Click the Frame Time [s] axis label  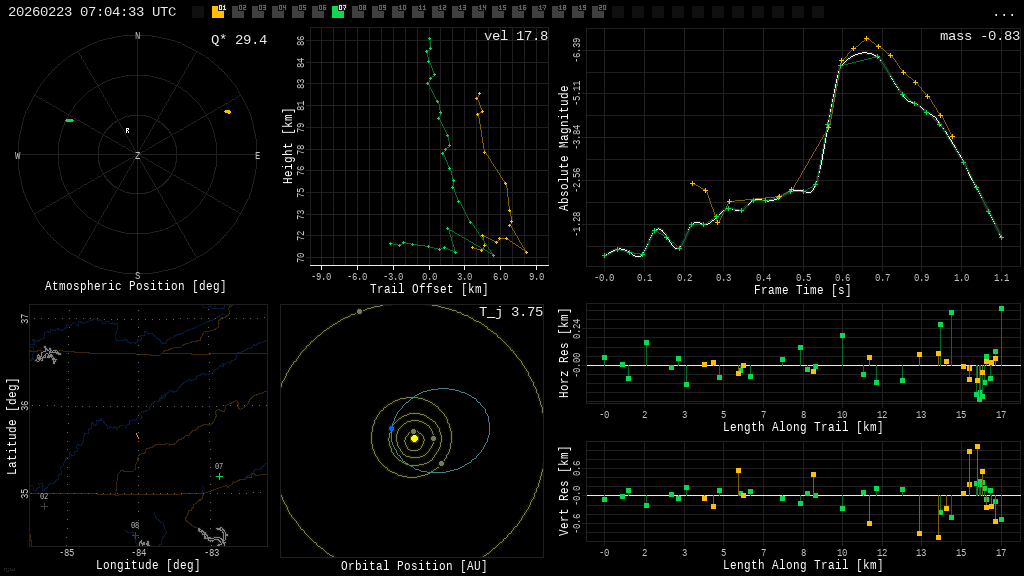802,290
